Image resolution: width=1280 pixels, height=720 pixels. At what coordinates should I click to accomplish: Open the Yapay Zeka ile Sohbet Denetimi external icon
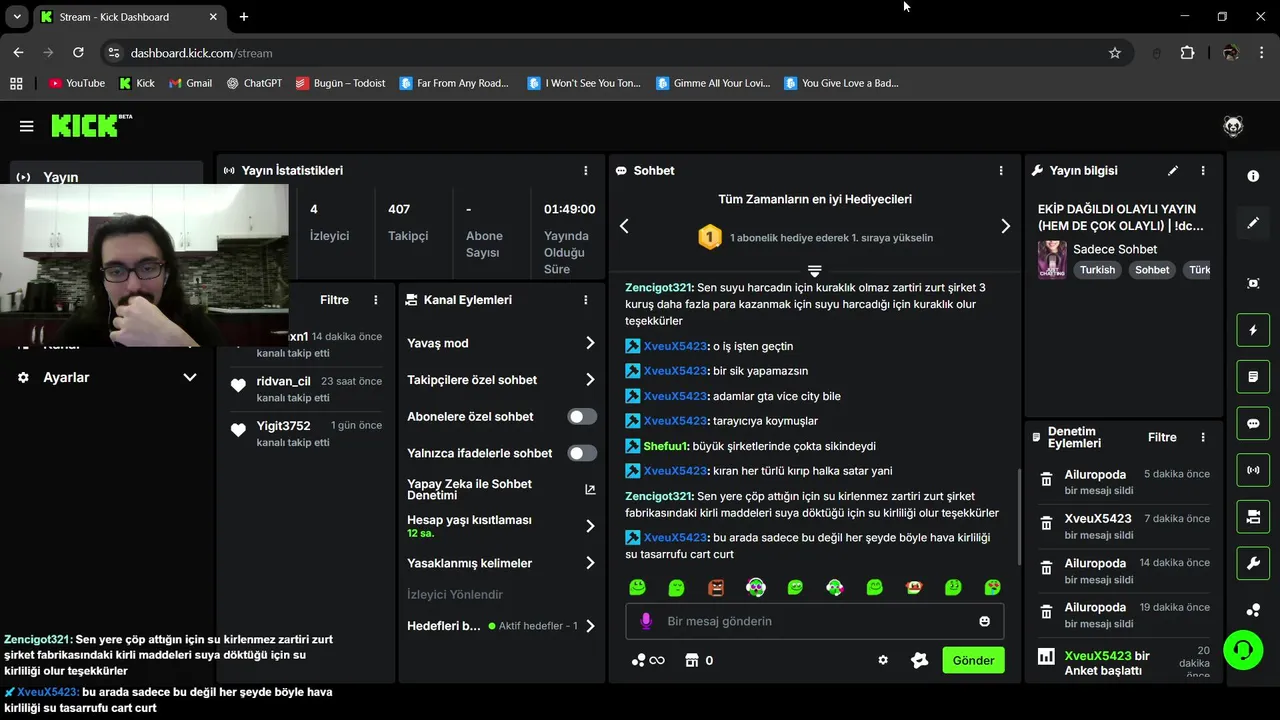click(590, 489)
